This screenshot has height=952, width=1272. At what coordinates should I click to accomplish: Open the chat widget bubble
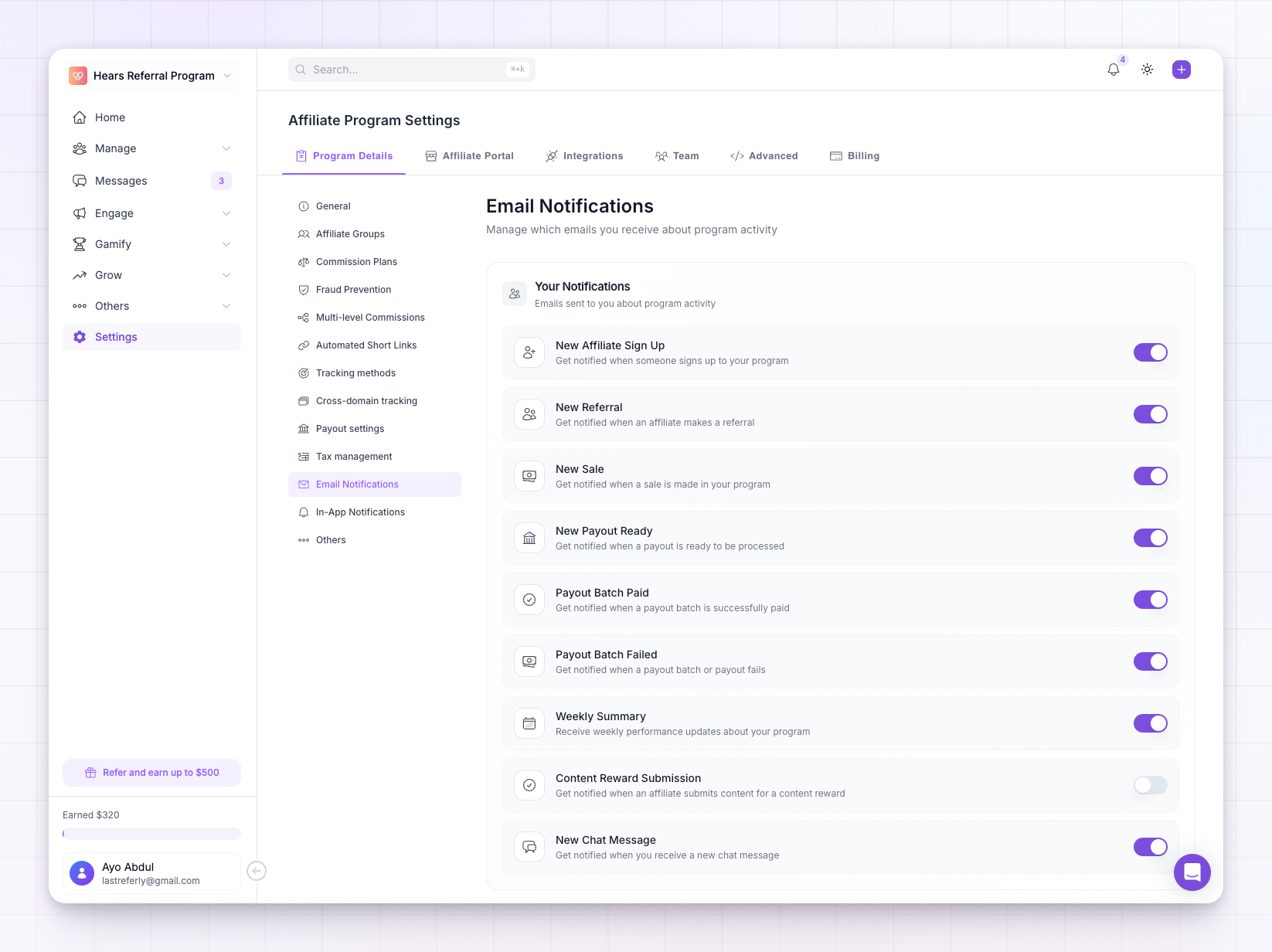click(1192, 872)
